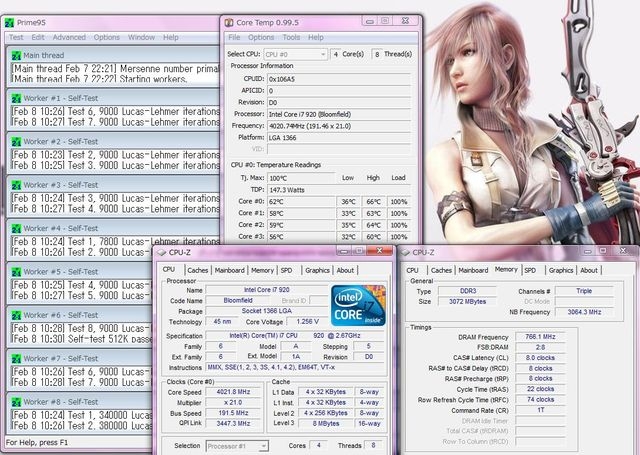Switch to Mainboard tab in left CPU-Z
Screen dimensions: 640x455
(x=229, y=270)
